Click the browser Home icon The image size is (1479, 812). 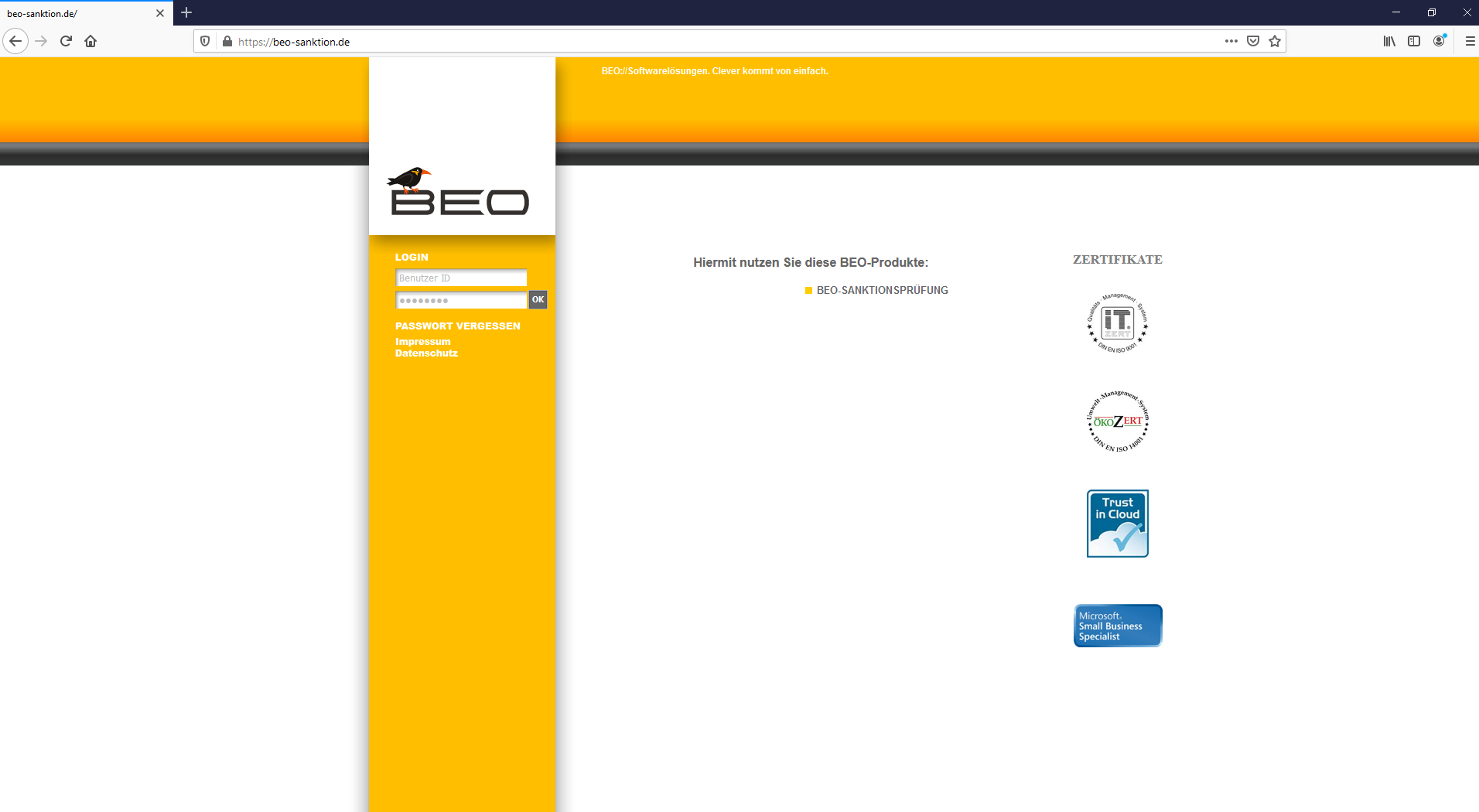[x=91, y=41]
